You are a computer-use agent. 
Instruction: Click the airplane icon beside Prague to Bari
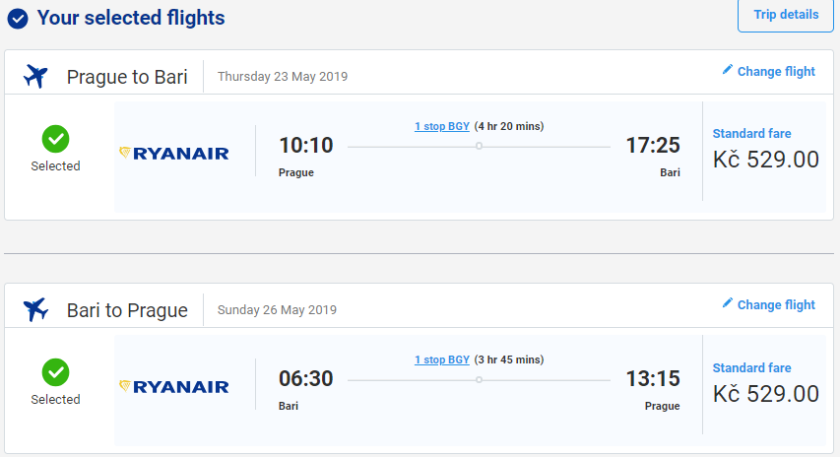(36, 76)
